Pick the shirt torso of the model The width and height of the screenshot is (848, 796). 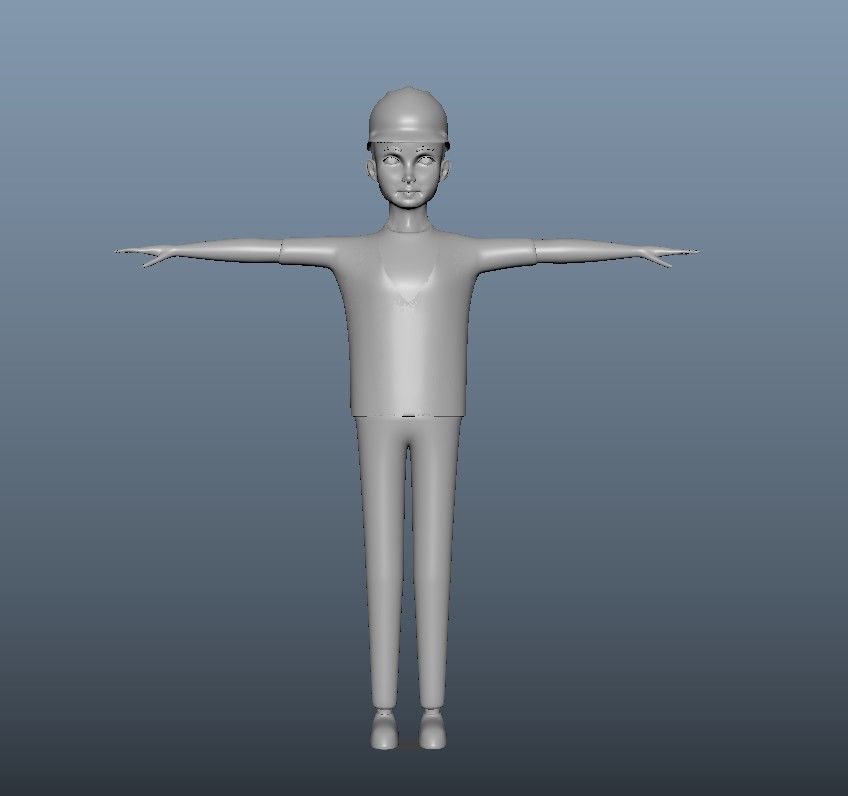pos(409,324)
